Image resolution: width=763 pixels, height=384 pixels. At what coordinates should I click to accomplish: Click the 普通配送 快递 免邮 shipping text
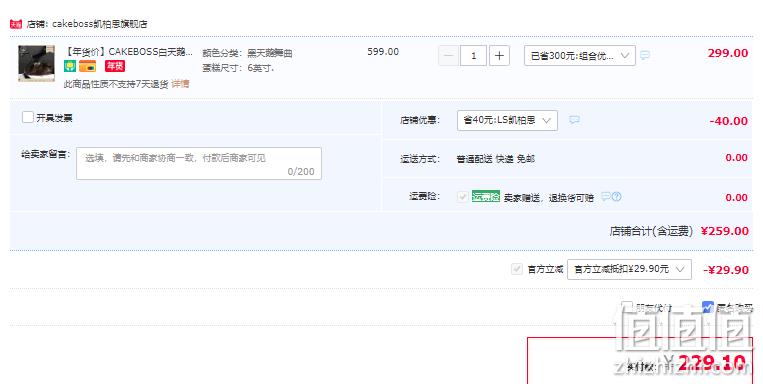(x=495, y=159)
